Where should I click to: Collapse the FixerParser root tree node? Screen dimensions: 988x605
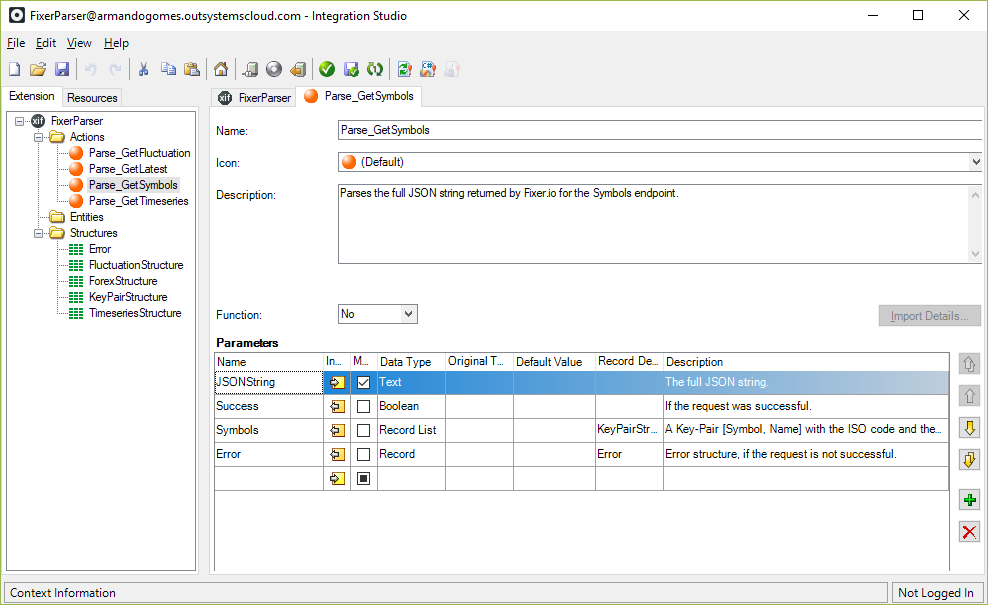[20, 121]
